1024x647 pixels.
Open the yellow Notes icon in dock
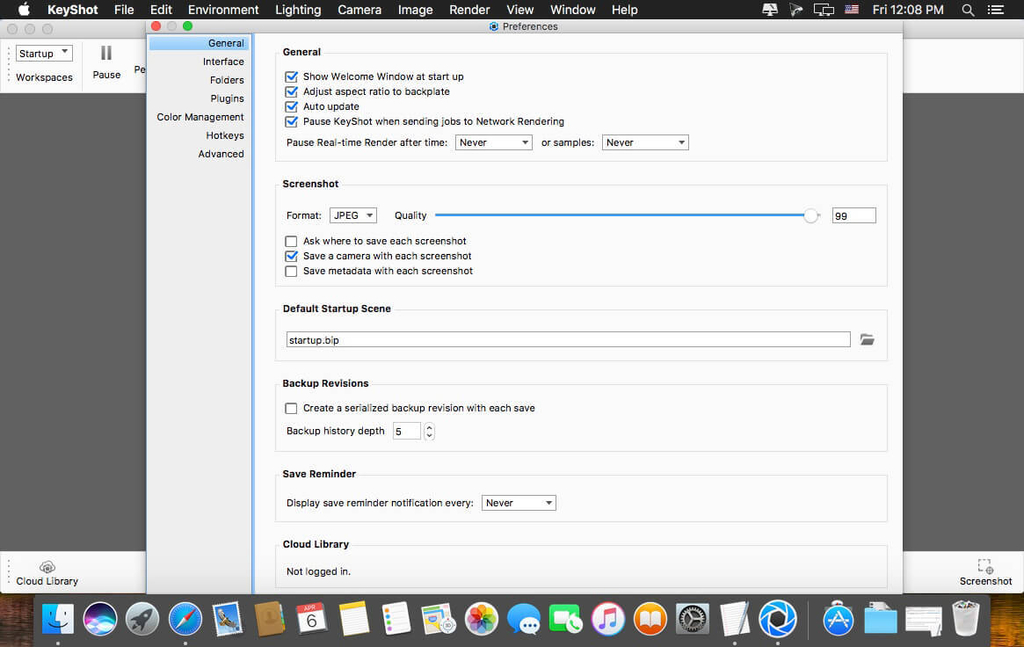(354, 618)
